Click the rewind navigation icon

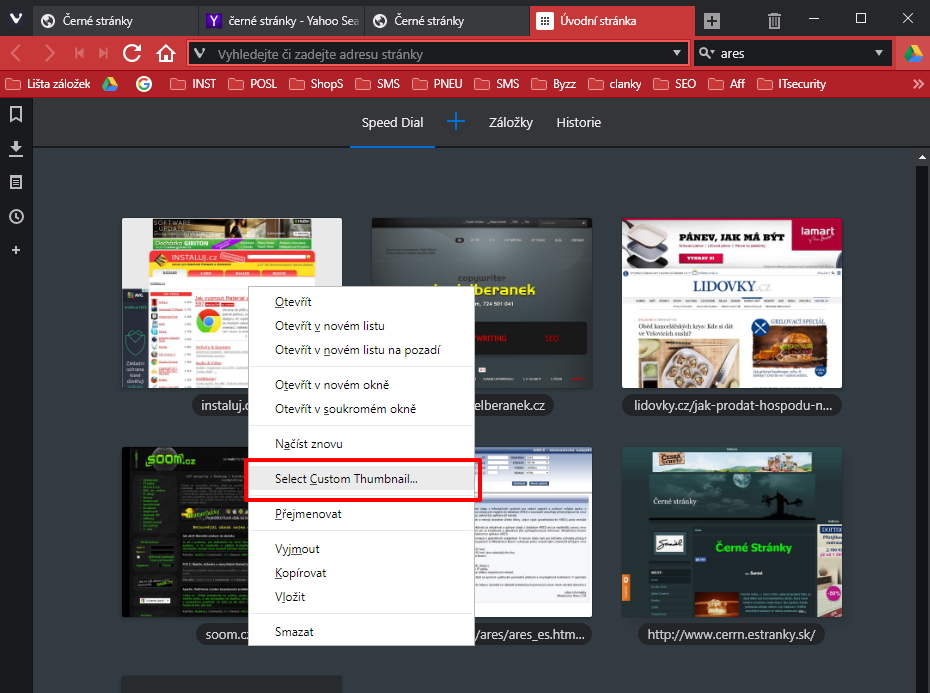[x=79, y=53]
